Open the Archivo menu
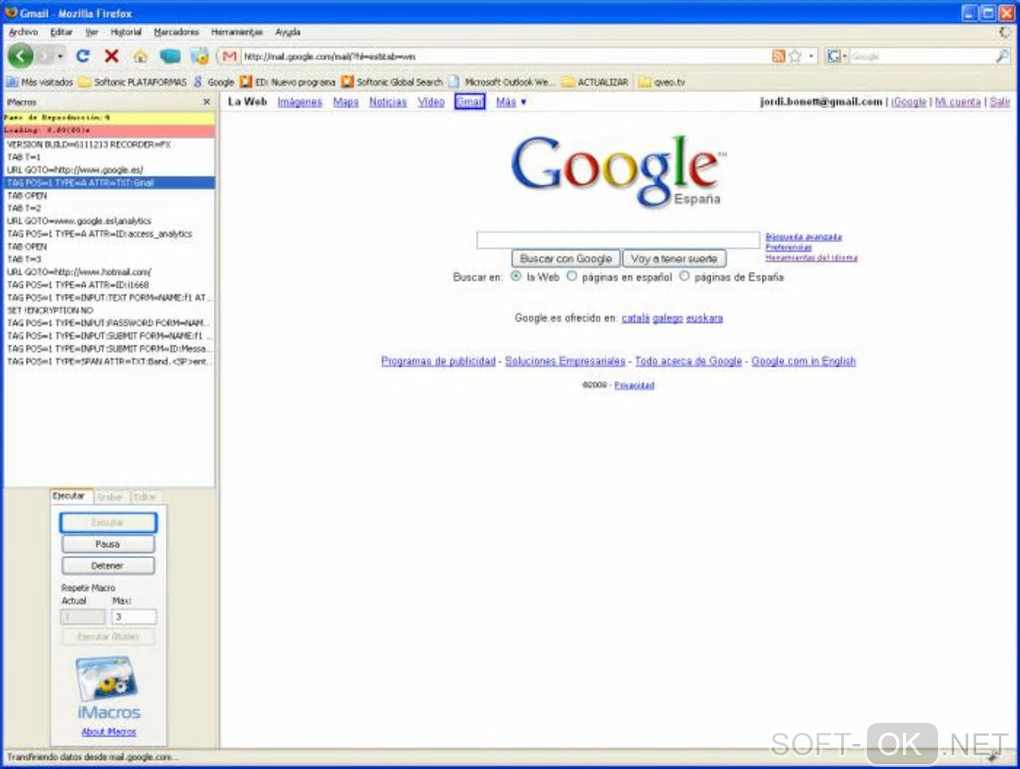The height and width of the screenshot is (769, 1020). [23, 32]
